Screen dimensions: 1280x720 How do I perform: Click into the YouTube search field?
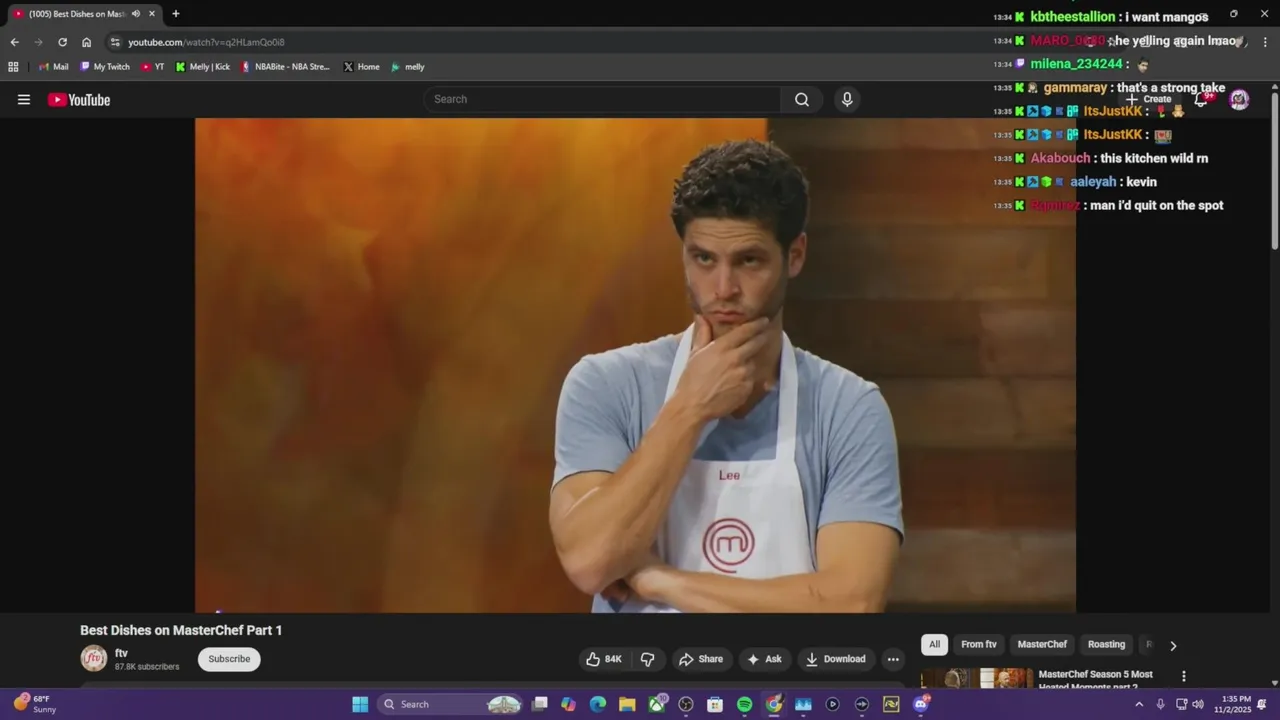coord(602,99)
